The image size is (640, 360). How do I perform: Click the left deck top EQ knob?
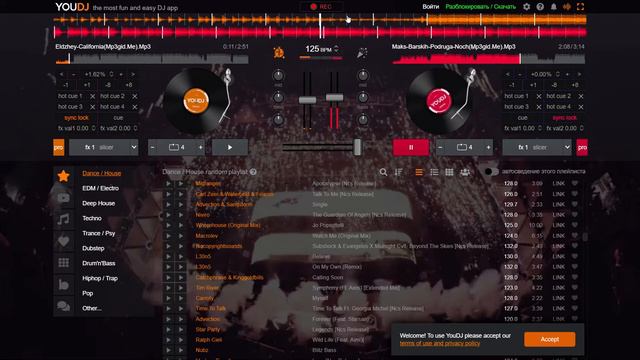coord(278,76)
